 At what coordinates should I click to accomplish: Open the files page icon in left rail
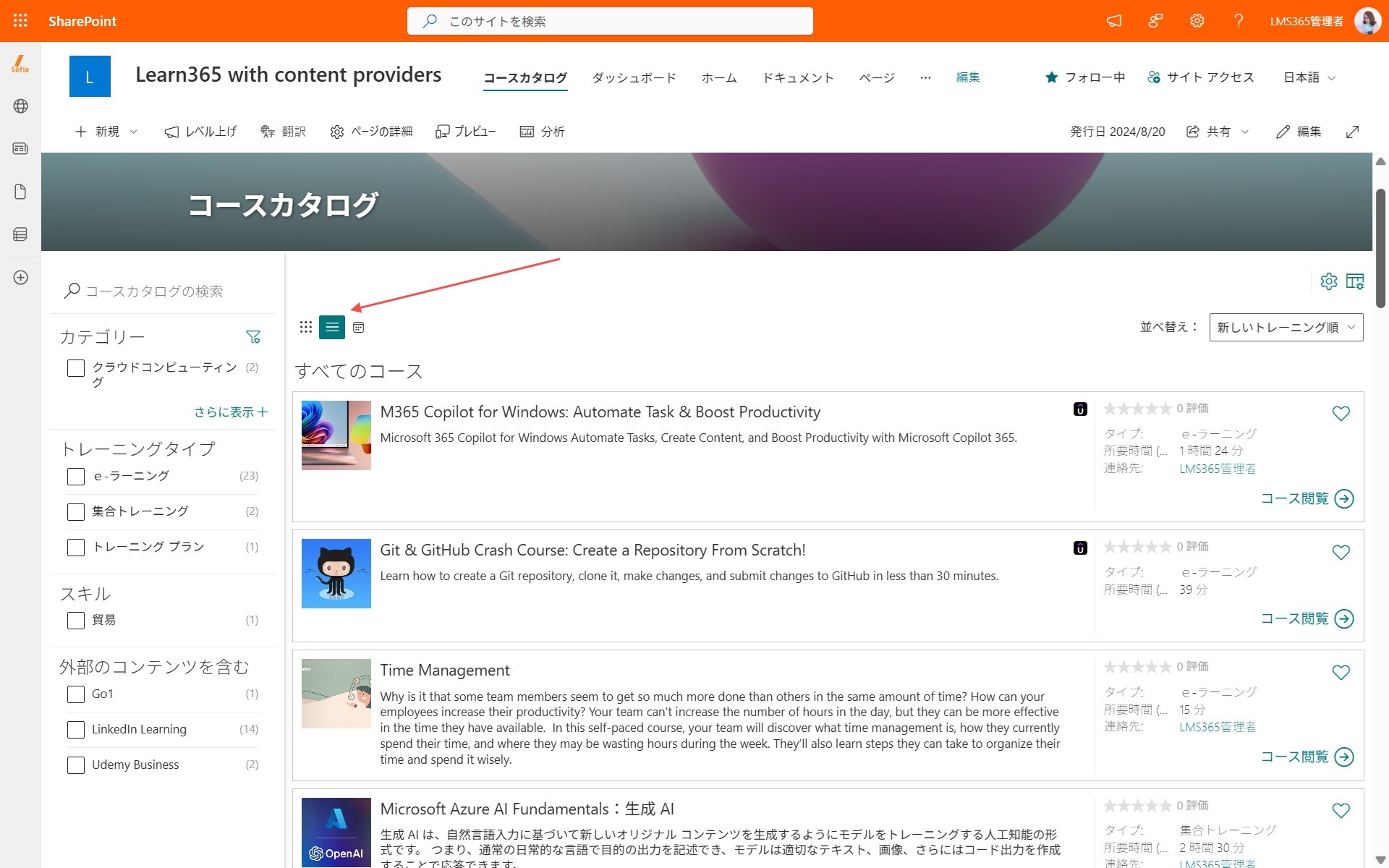coord(20,192)
